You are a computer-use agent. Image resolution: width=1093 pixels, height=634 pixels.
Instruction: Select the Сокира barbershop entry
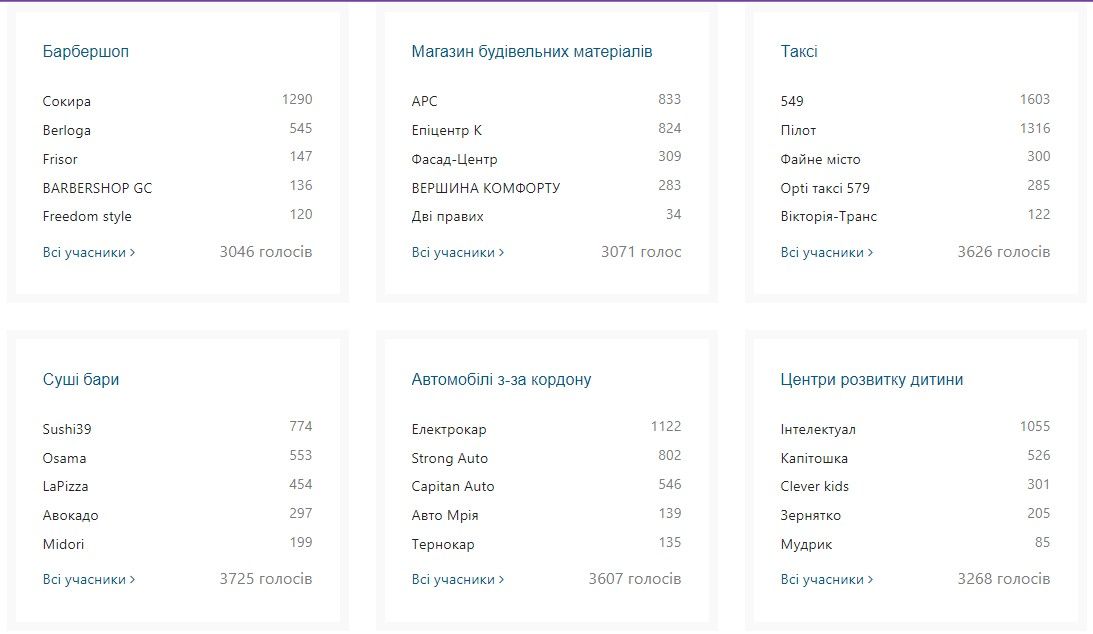coord(67,101)
